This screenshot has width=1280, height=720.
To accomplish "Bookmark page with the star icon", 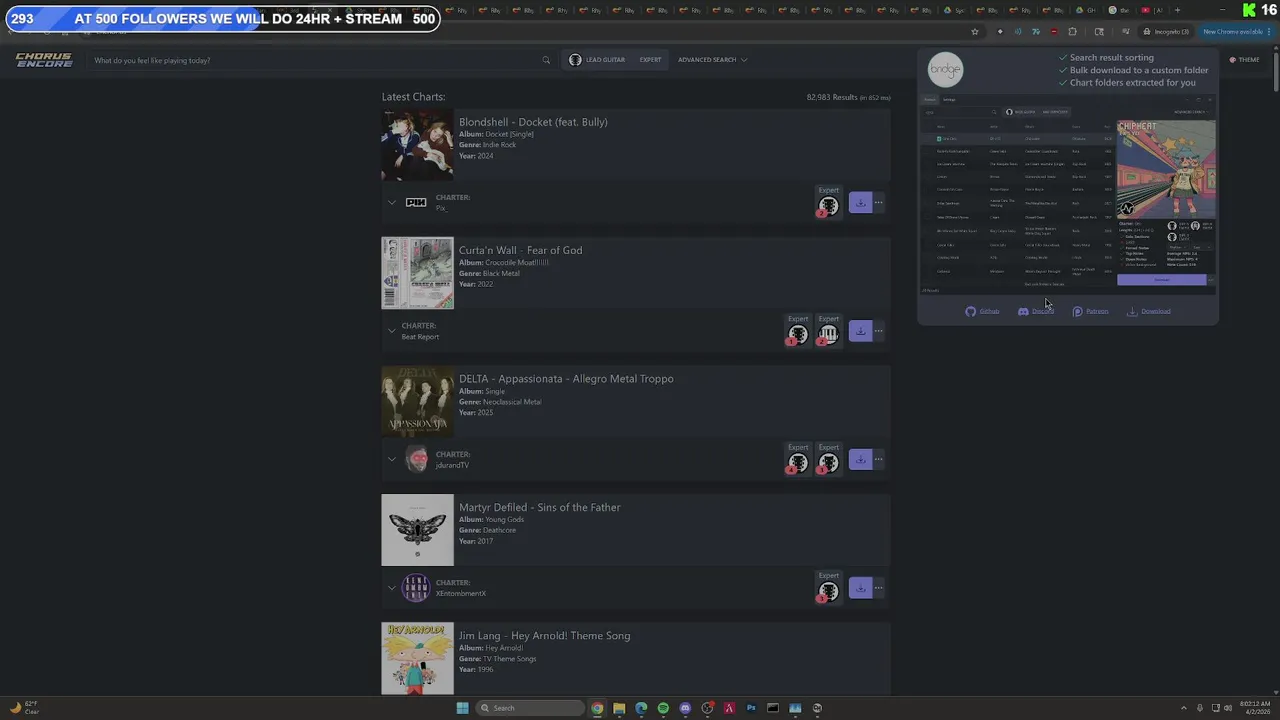I will click(x=975, y=32).
